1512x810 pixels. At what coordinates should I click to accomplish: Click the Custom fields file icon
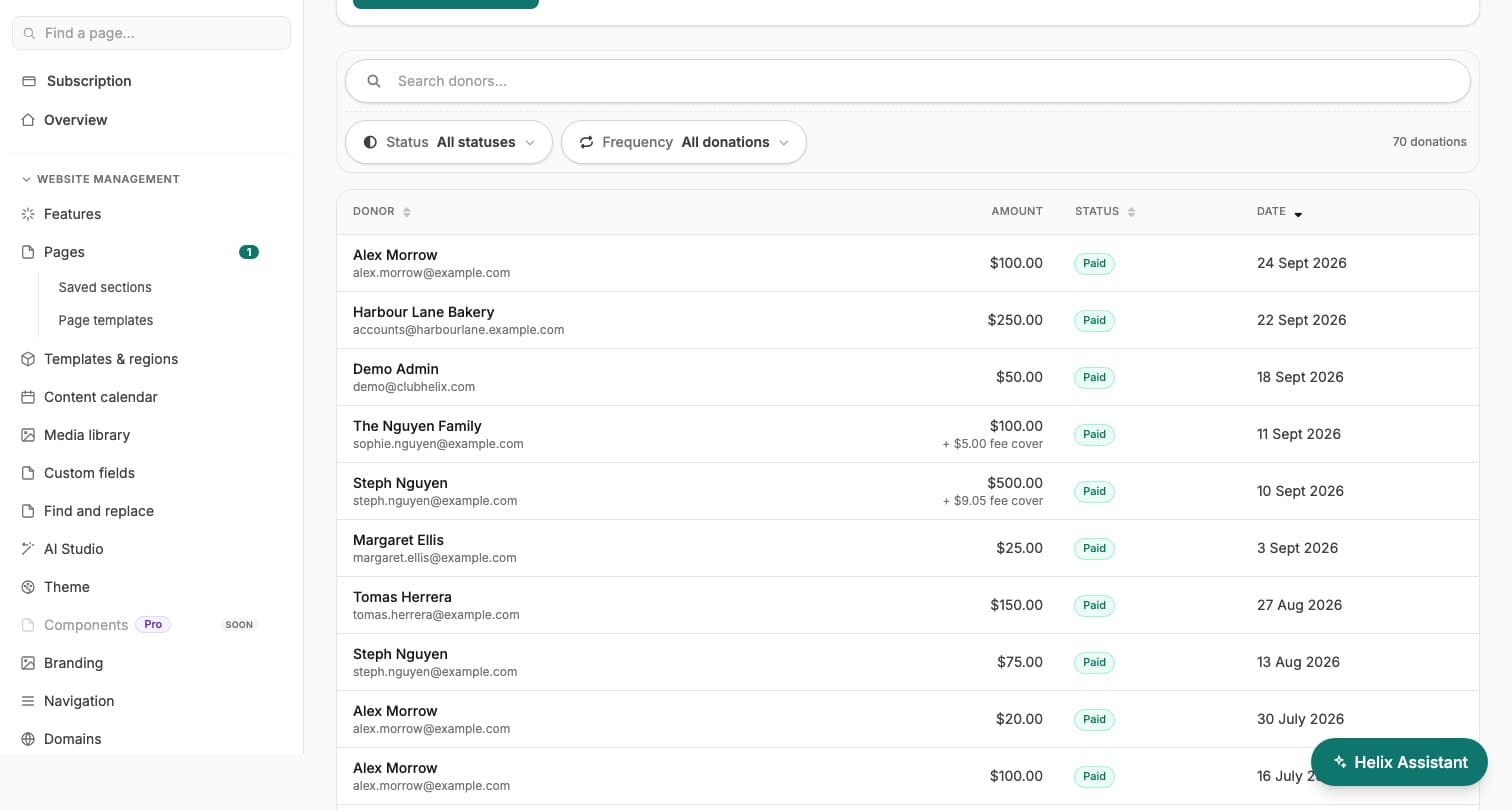point(28,473)
